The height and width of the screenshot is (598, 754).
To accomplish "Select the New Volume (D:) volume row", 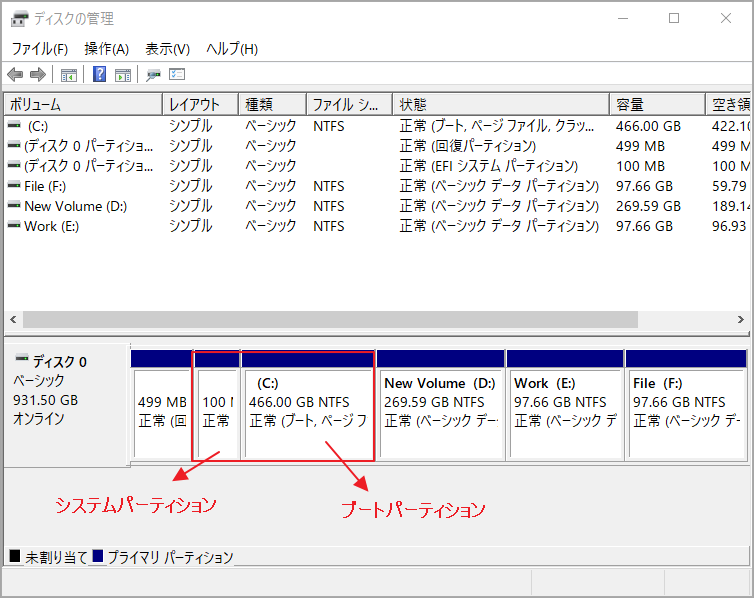I will (377, 206).
